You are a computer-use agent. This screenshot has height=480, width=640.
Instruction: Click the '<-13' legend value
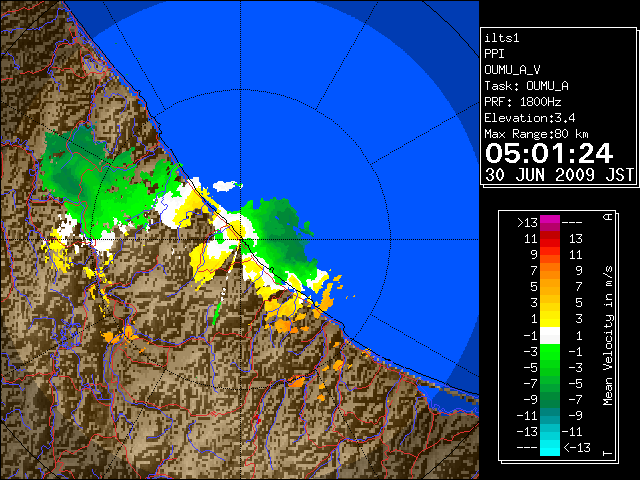click(577, 448)
